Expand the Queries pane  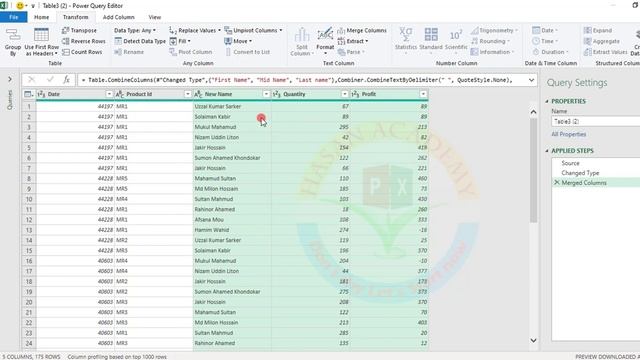coord(10,79)
